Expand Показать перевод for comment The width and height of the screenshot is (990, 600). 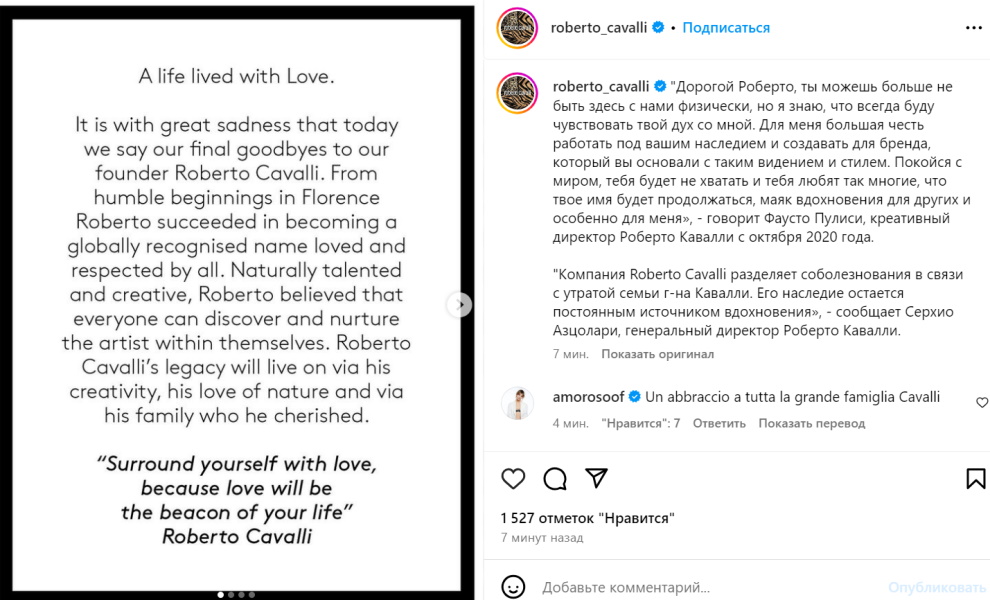(811, 423)
